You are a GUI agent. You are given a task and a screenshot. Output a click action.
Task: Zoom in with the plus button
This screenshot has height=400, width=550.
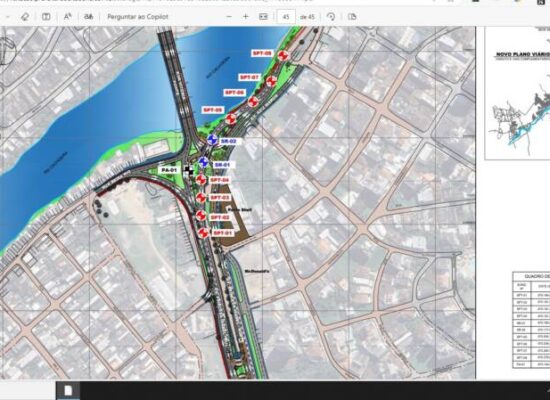246,16
